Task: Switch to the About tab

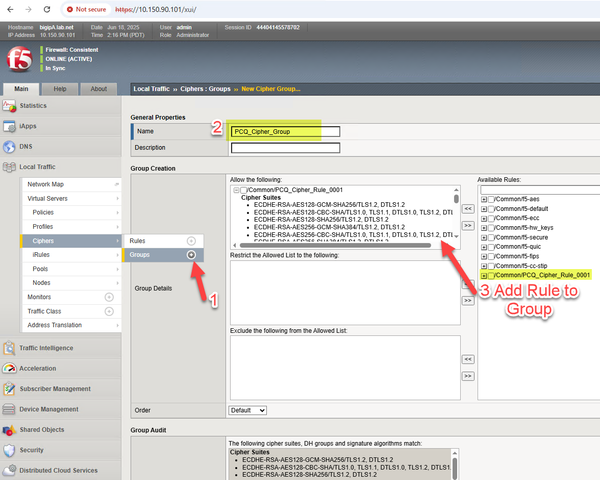Action: click(x=98, y=89)
